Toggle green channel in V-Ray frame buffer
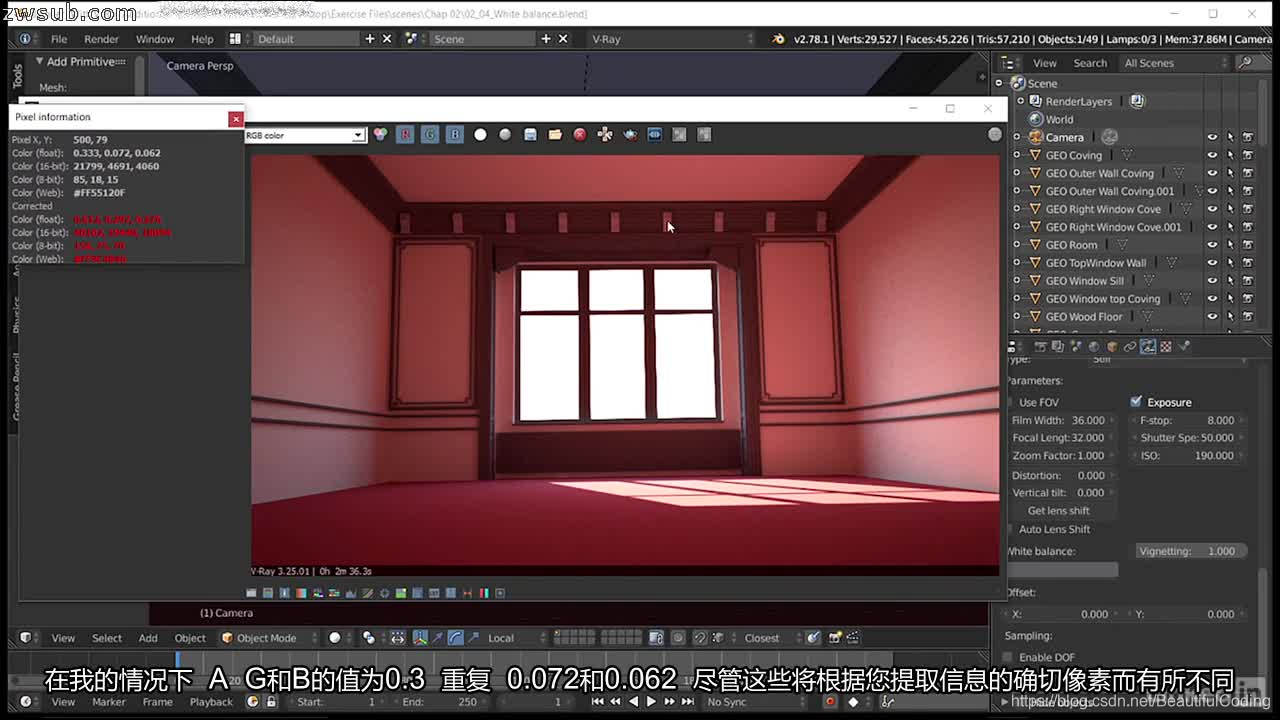The height and width of the screenshot is (720, 1280). point(430,134)
